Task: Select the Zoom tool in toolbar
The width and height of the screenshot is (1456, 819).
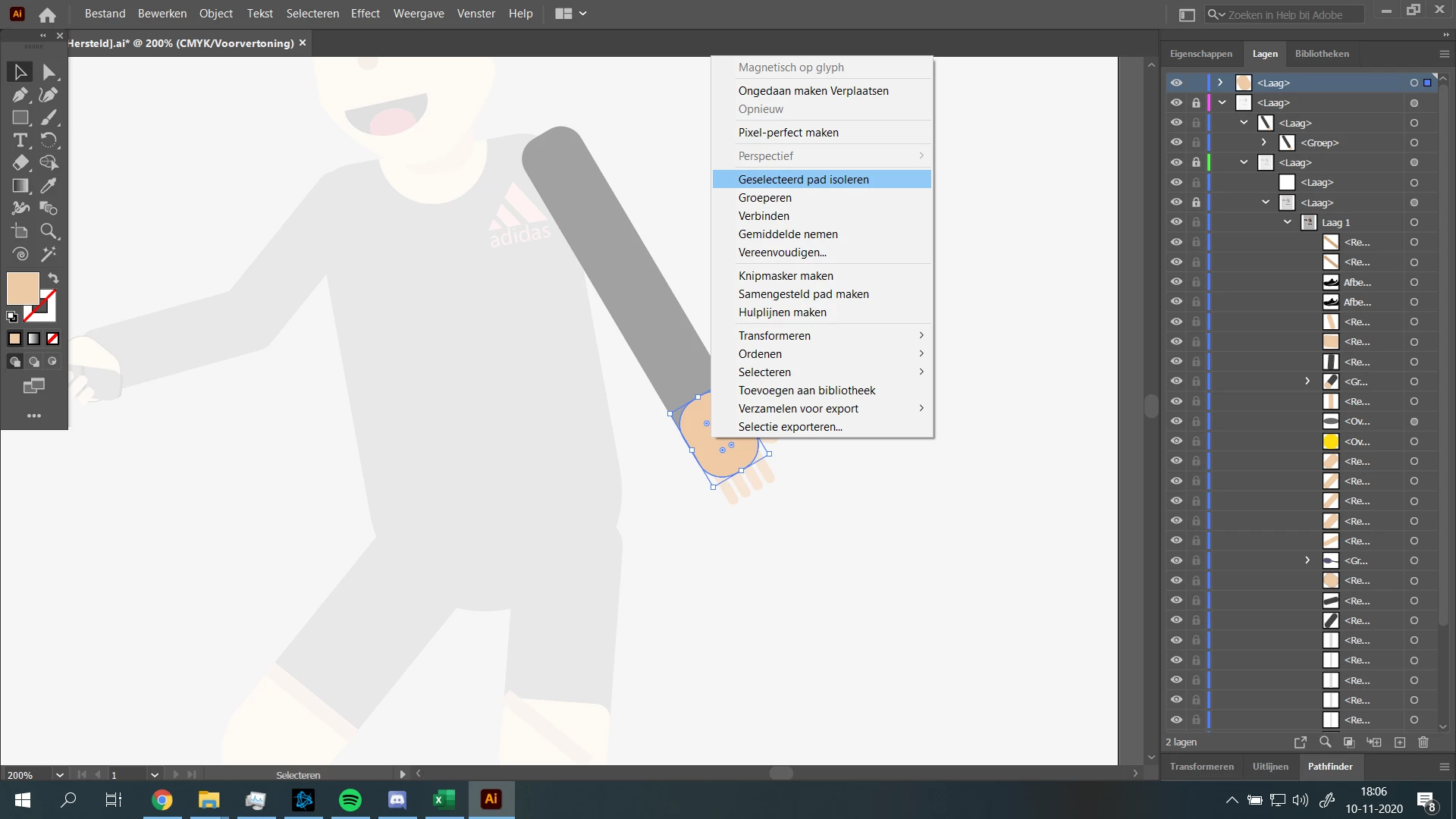Action: pyautogui.click(x=49, y=231)
